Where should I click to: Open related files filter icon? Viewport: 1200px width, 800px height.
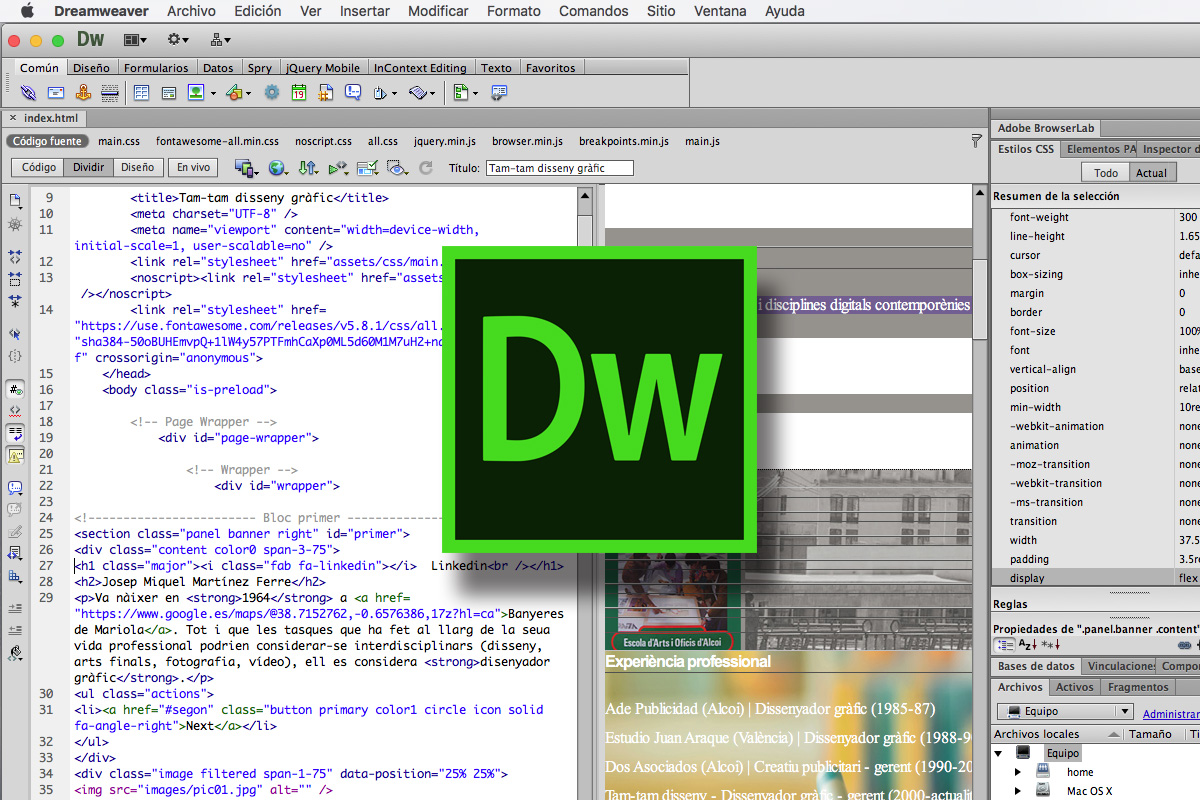(976, 141)
